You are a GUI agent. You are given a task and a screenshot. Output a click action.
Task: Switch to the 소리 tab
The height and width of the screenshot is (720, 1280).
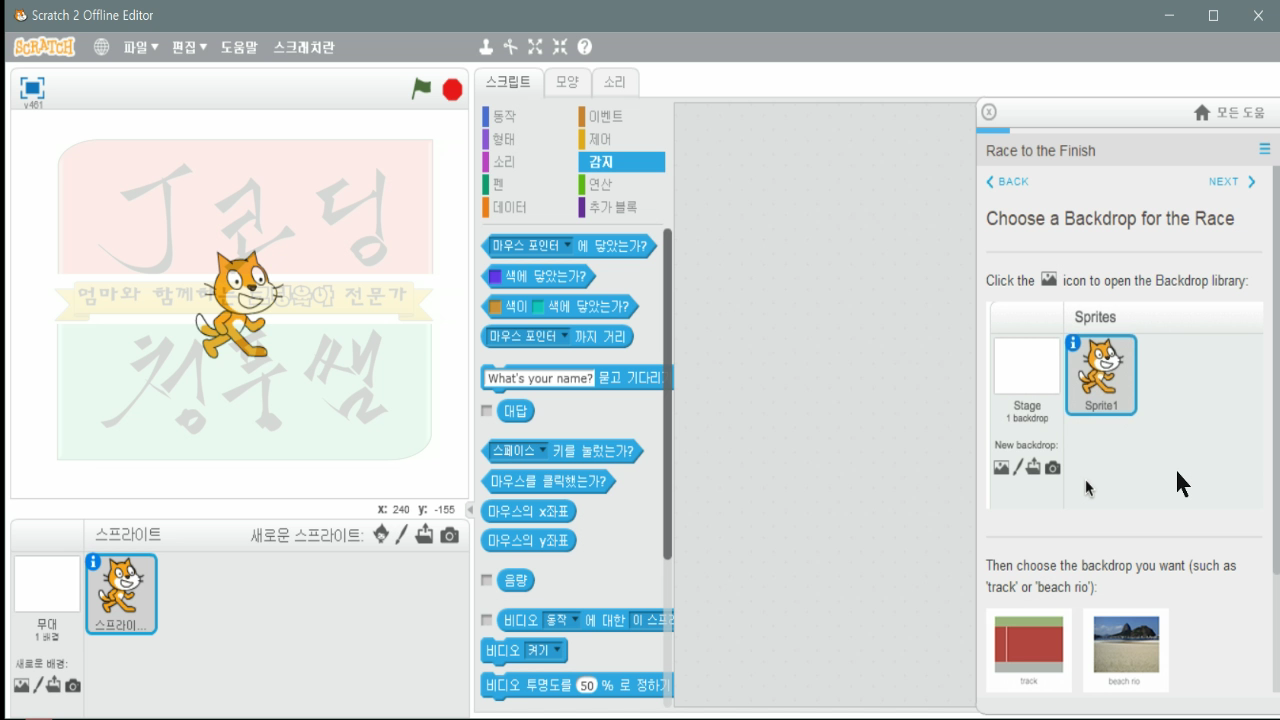[x=614, y=82]
